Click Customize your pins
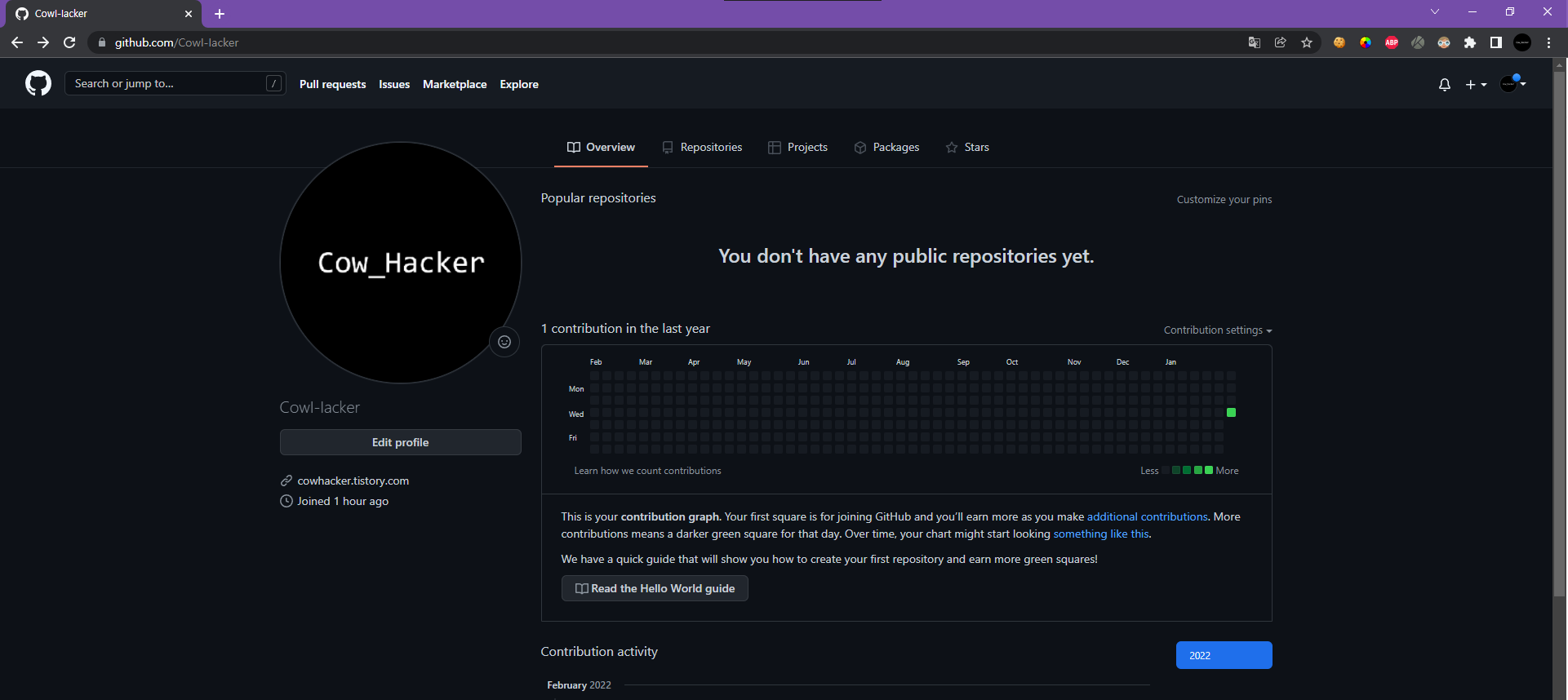This screenshot has width=1568, height=700. click(1224, 200)
